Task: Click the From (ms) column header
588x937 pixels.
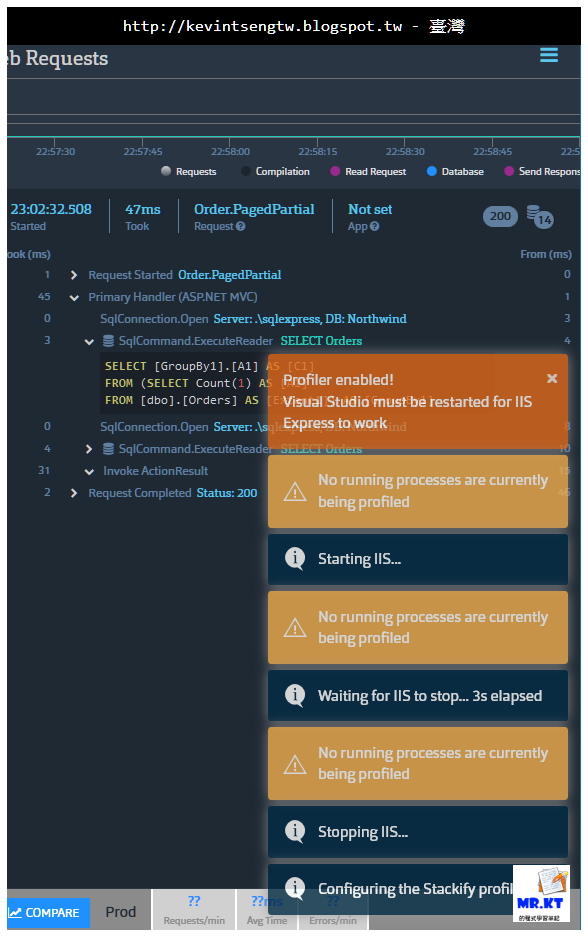Action: pyautogui.click(x=546, y=254)
